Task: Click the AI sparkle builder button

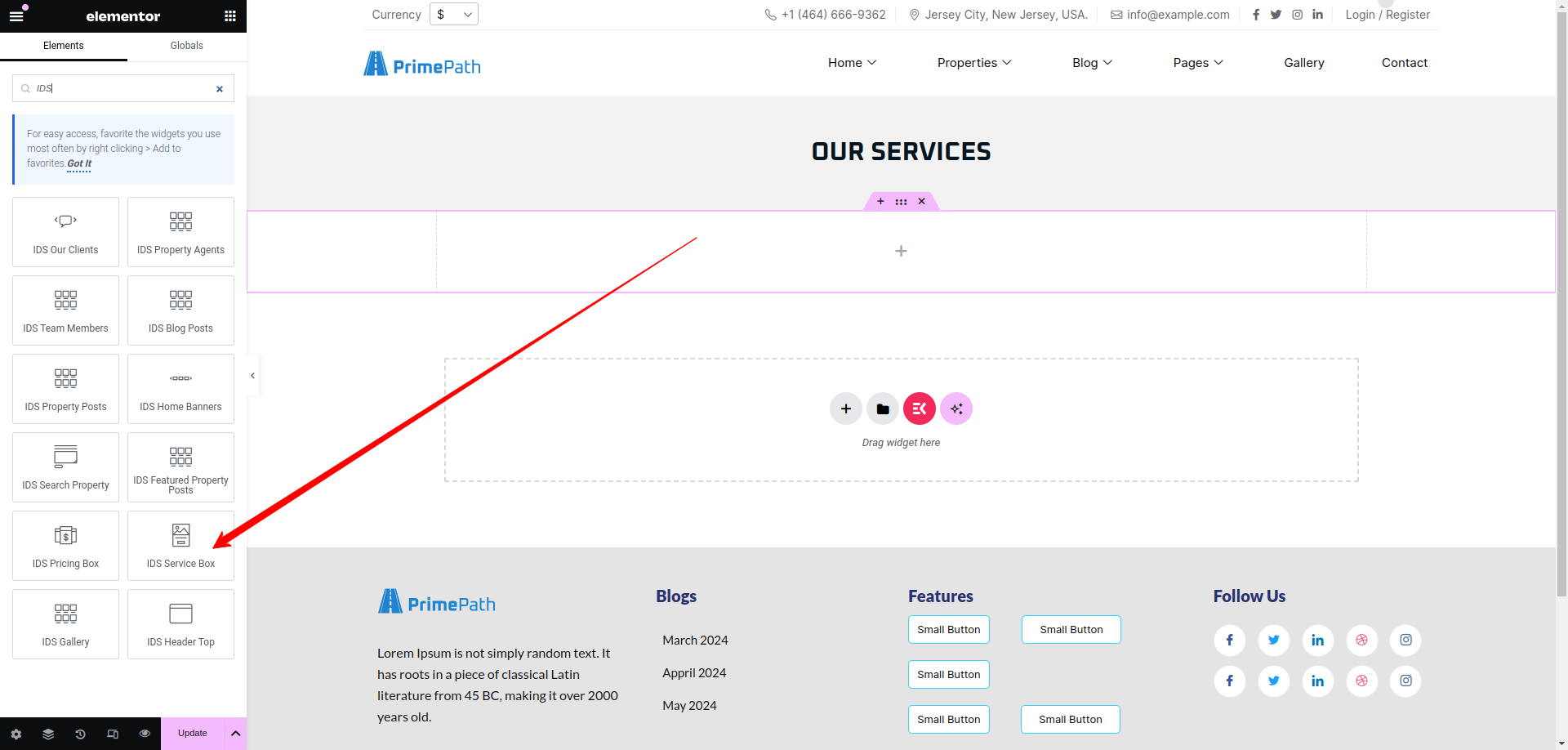Action: coord(956,408)
